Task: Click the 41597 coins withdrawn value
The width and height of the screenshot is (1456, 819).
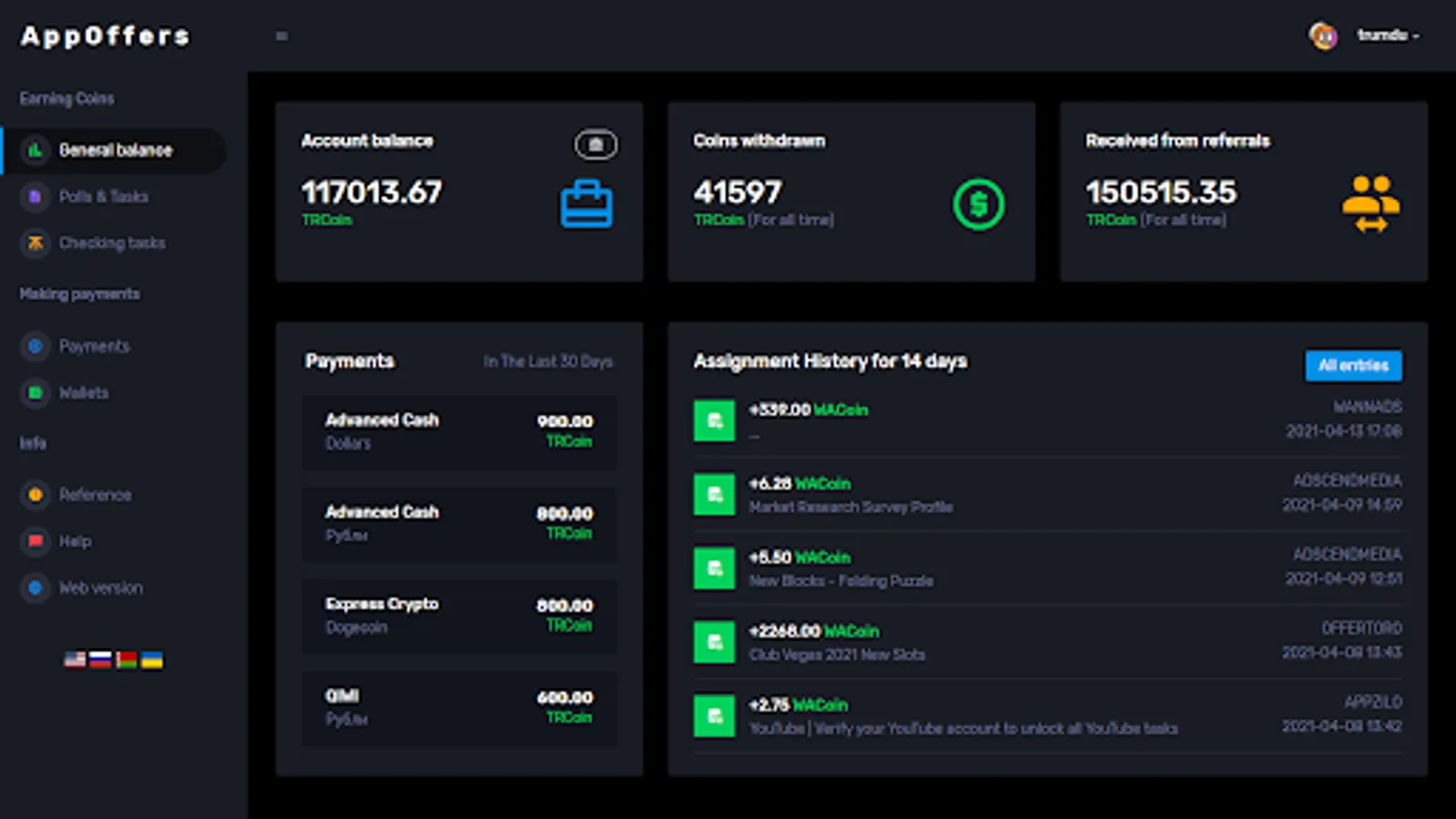Action: click(737, 192)
